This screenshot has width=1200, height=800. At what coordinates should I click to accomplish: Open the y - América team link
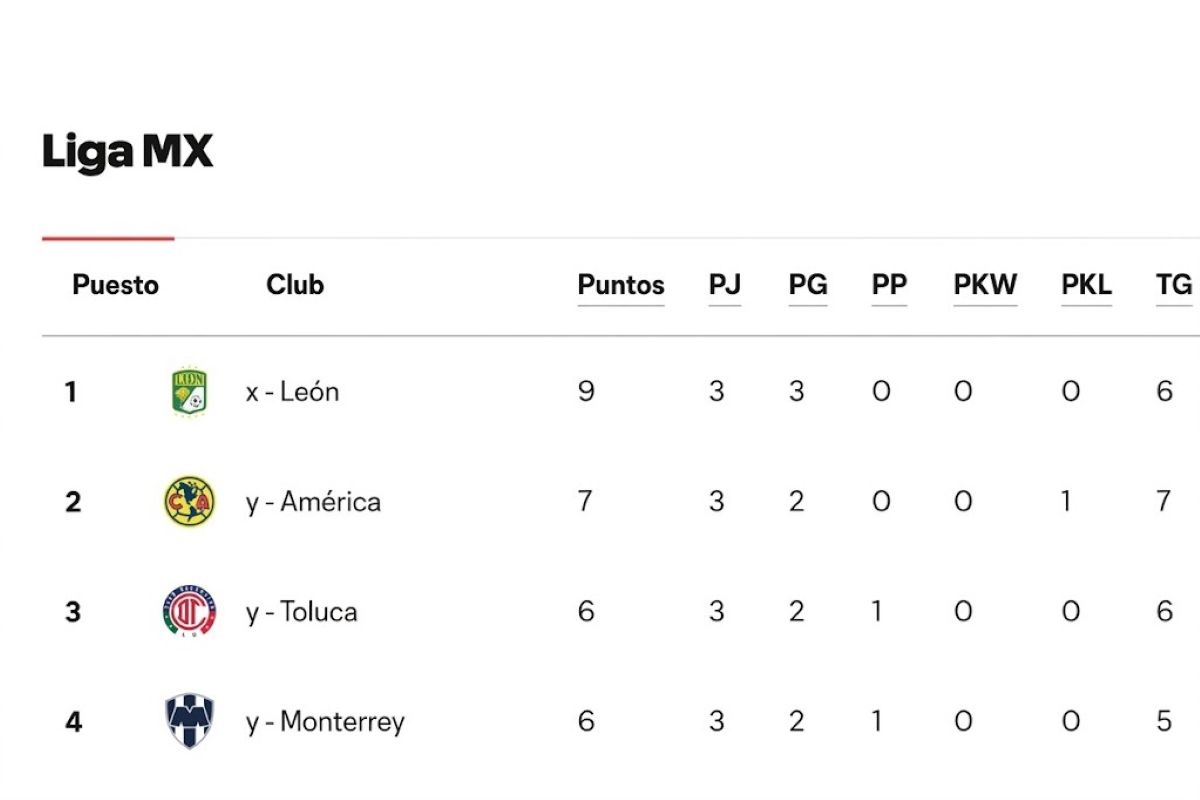[313, 501]
